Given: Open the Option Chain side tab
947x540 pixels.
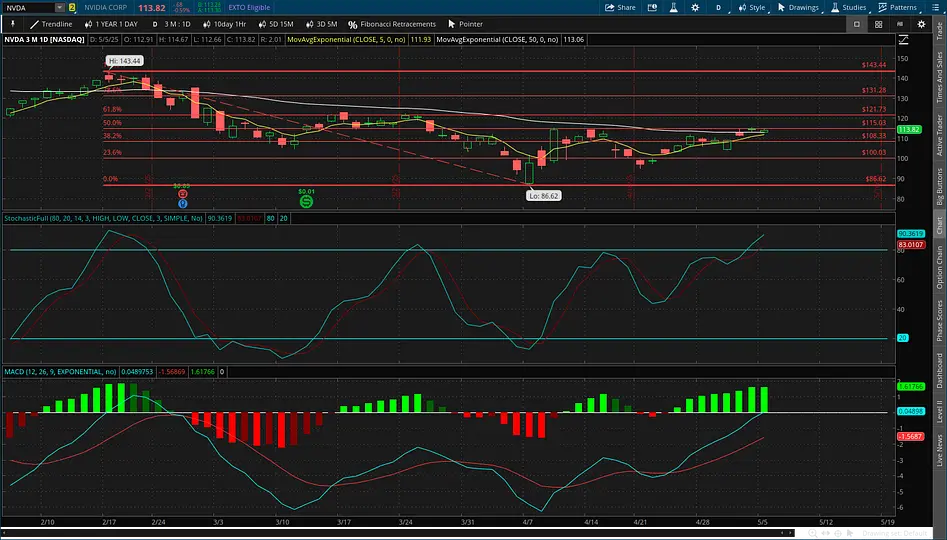Looking at the screenshot, I should click(x=938, y=269).
